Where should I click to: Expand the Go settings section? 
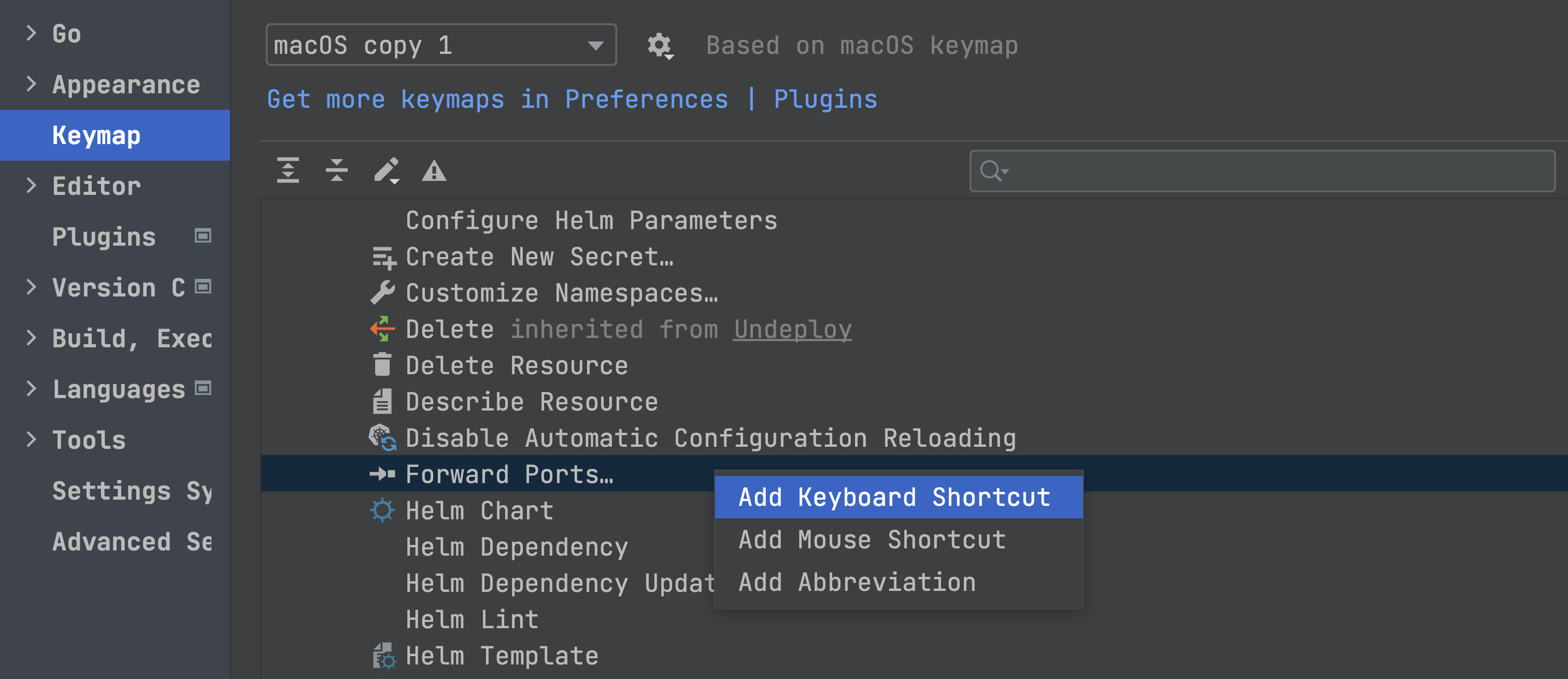[x=32, y=33]
